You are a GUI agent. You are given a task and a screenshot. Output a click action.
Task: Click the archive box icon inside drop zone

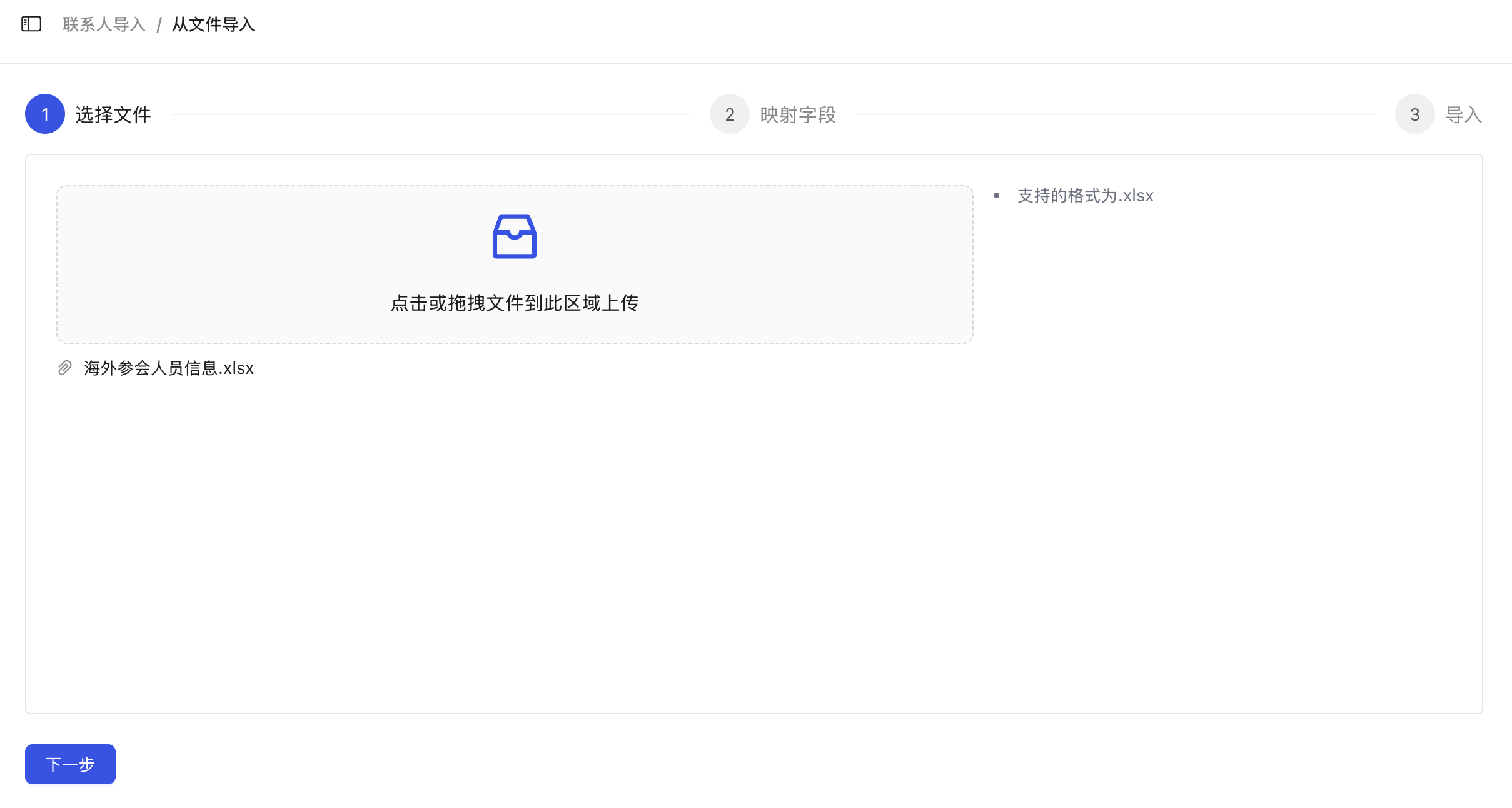[x=514, y=236]
